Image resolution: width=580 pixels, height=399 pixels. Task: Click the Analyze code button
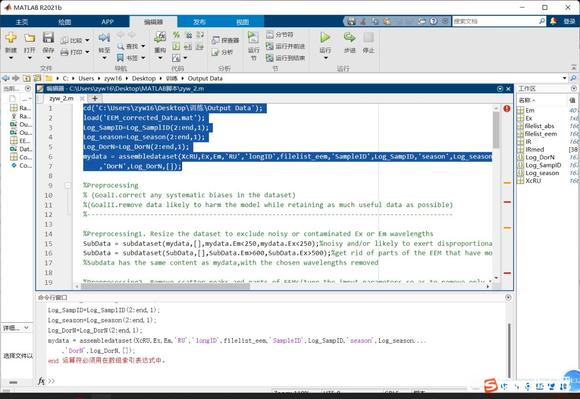(x=222, y=52)
